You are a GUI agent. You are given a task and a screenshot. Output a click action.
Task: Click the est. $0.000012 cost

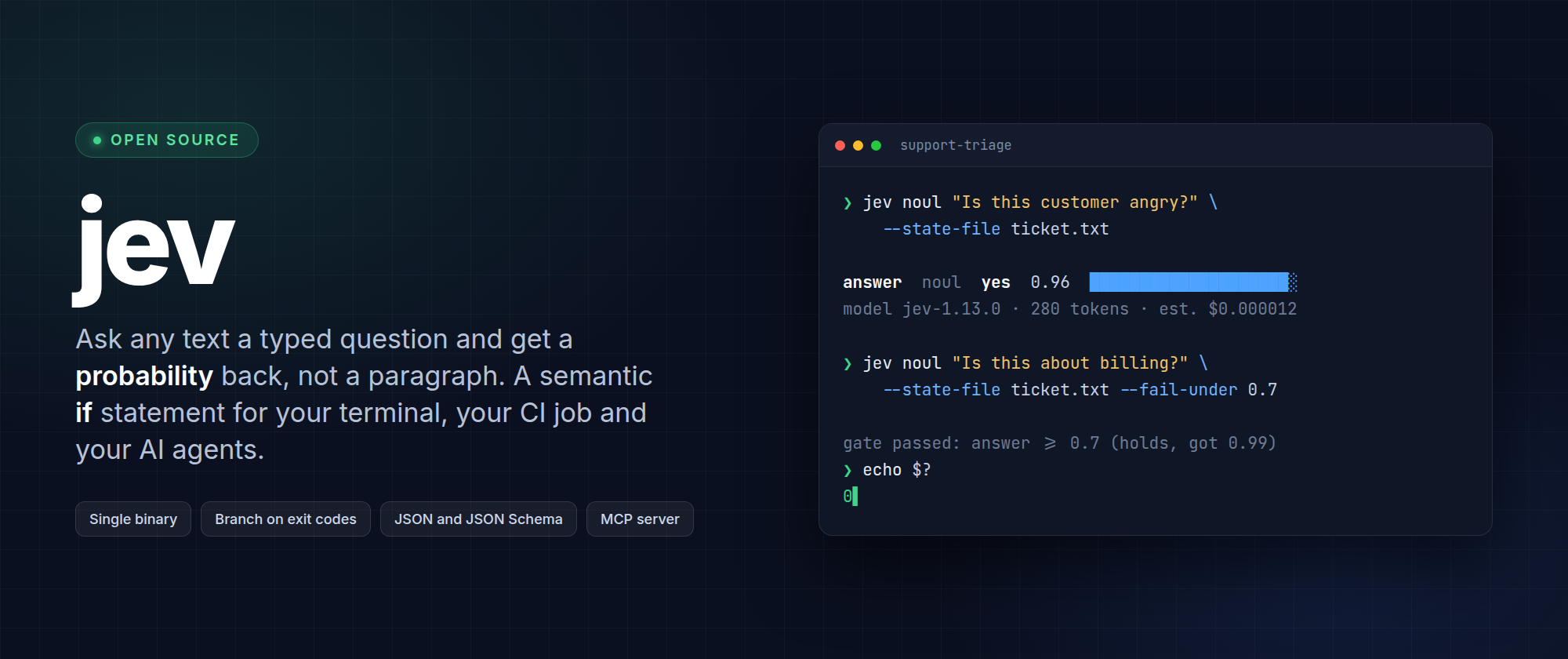pyautogui.click(x=1228, y=309)
